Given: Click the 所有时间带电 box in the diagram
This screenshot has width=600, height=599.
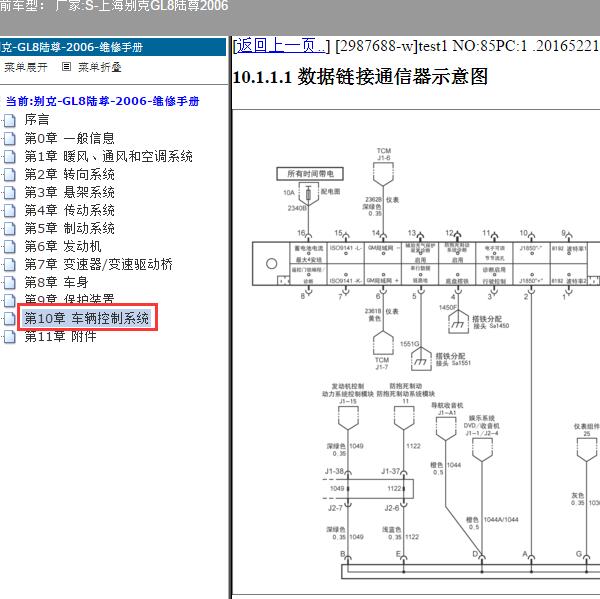Looking at the screenshot, I should 310,174.
